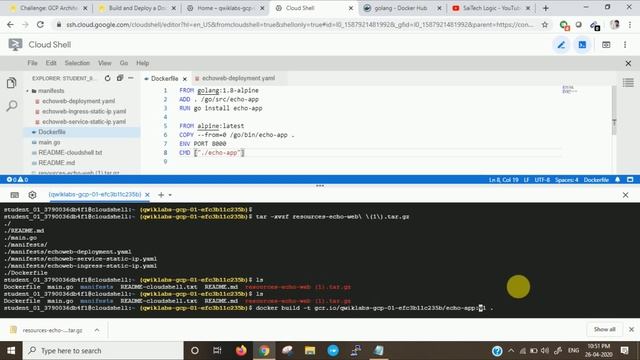Open dropdown arrow next to new terminal plus

point(170,195)
